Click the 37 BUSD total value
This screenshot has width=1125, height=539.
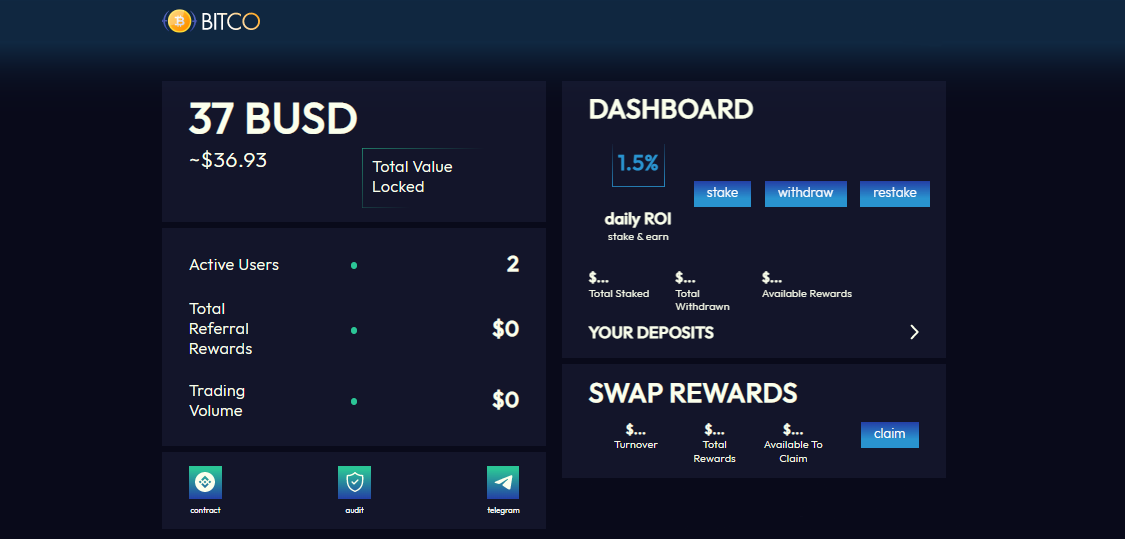273,119
